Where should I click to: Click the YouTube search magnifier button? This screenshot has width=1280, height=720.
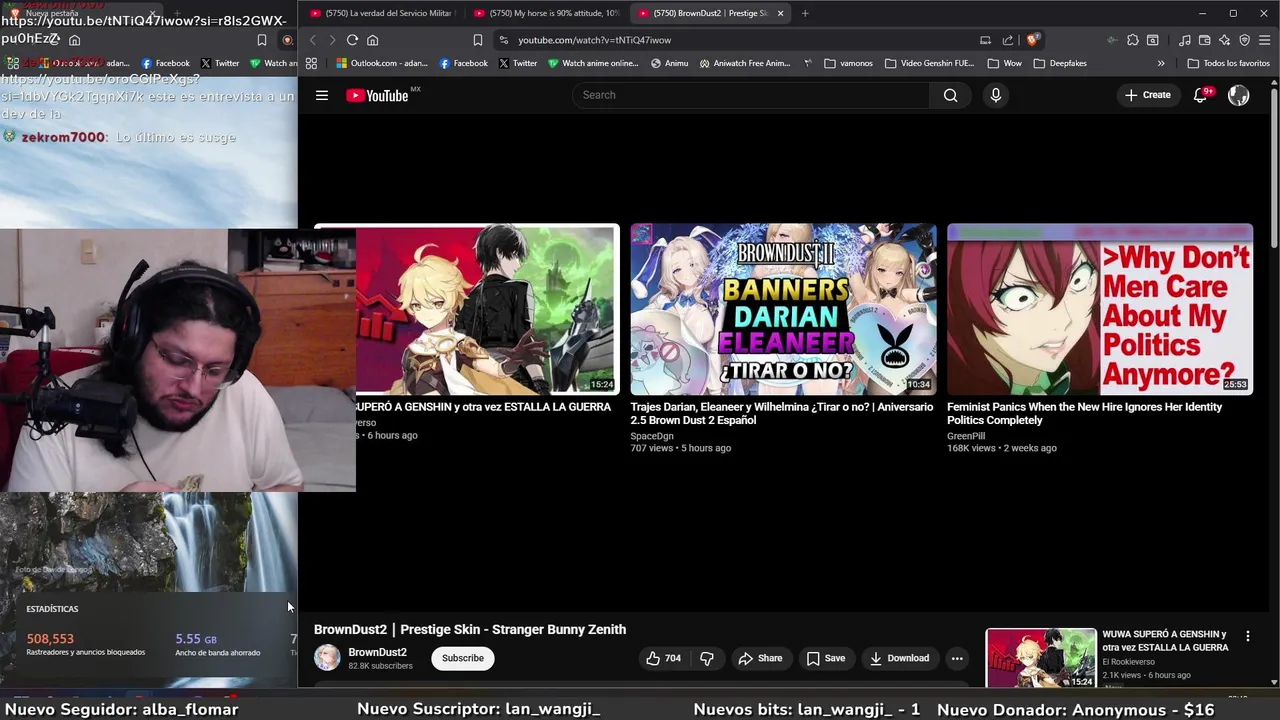[x=950, y=95]
